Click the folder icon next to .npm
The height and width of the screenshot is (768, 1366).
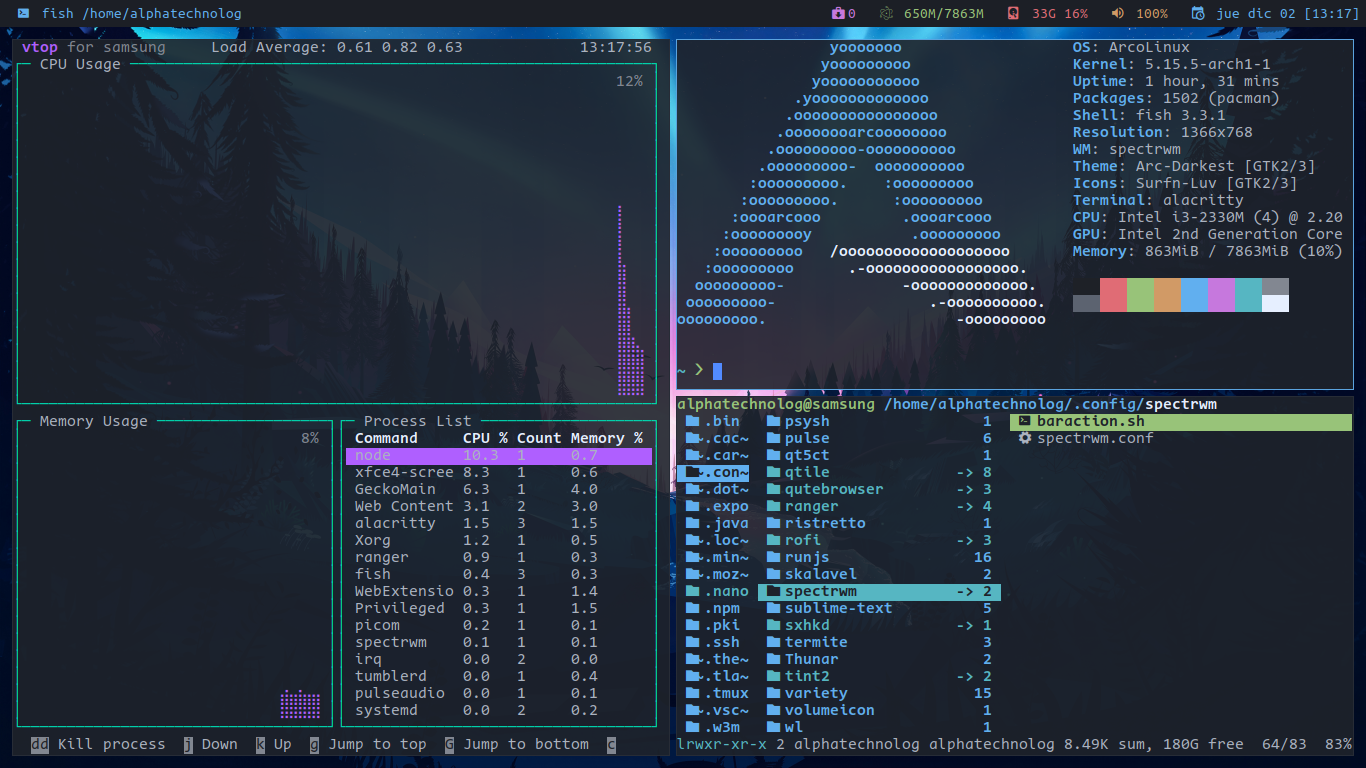point(692,609)
